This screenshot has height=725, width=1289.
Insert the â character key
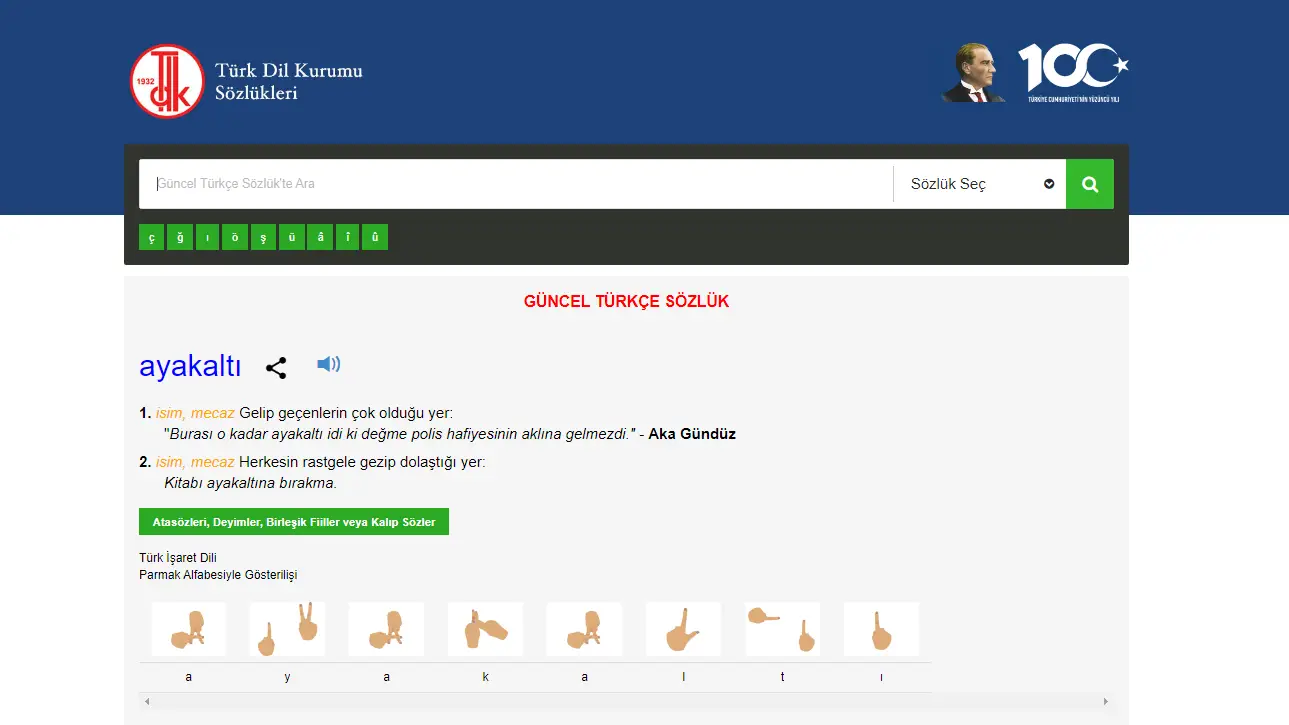point(319,237)
